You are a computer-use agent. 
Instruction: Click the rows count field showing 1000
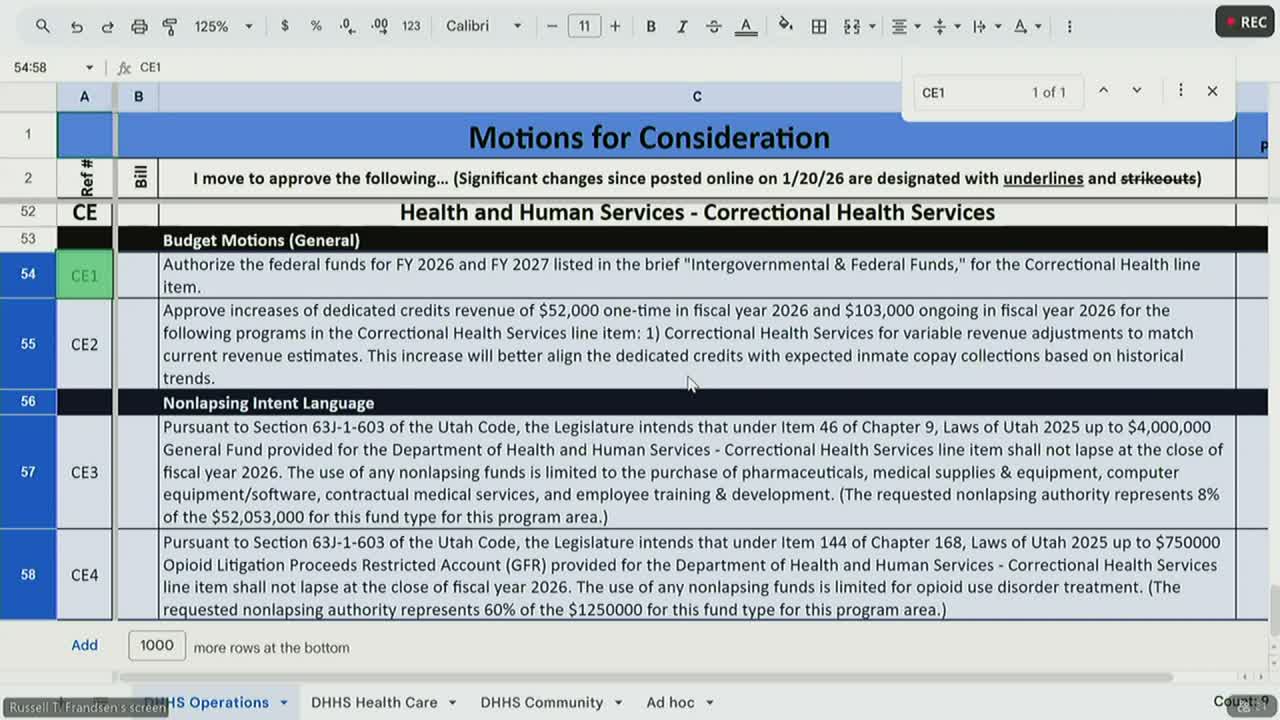157,645
